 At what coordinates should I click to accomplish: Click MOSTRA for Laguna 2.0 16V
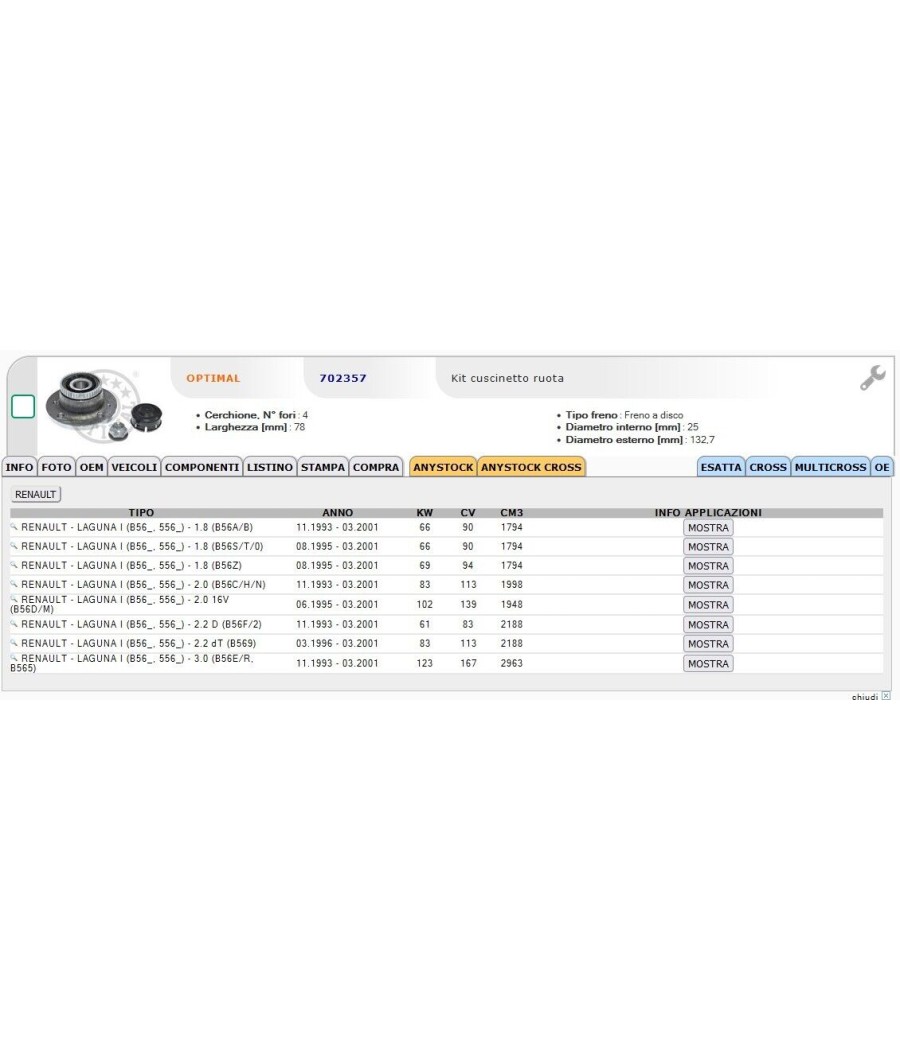tap(708, 605)
